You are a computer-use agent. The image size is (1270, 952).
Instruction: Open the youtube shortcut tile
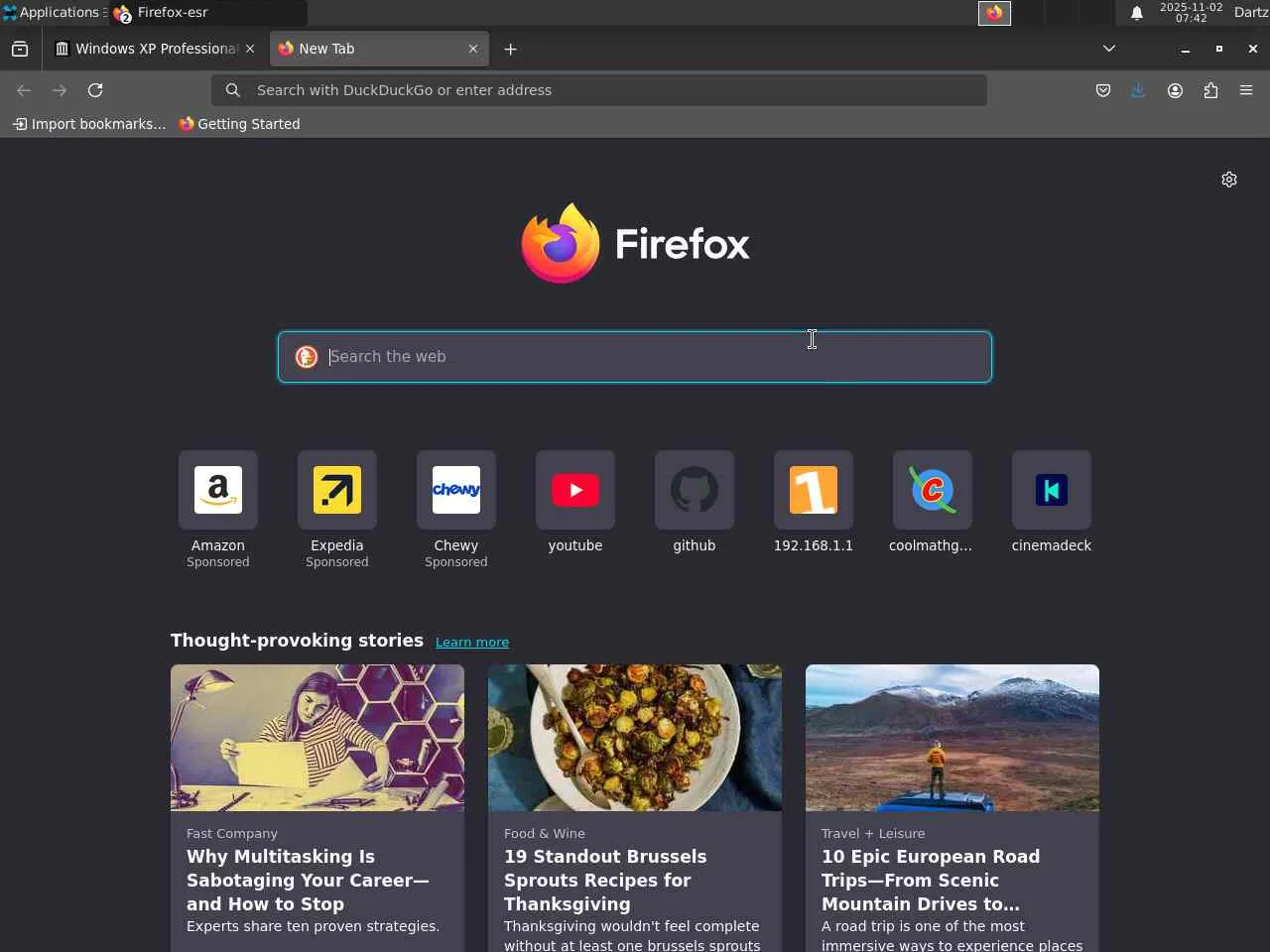pyautogui.click(x=575, y=490)
